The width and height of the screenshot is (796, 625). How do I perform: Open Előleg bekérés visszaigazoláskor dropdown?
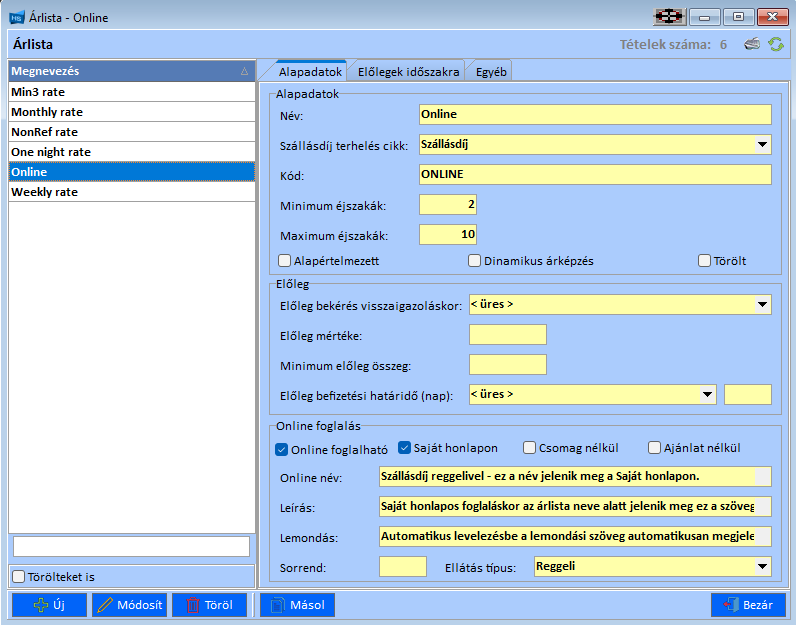761,304
